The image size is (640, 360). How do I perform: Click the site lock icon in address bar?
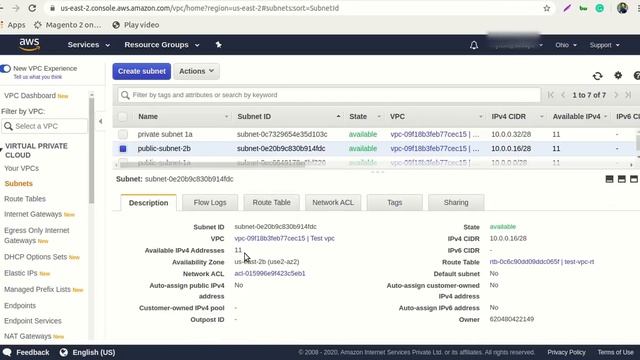pyautogui.click(x=52, y=8)
